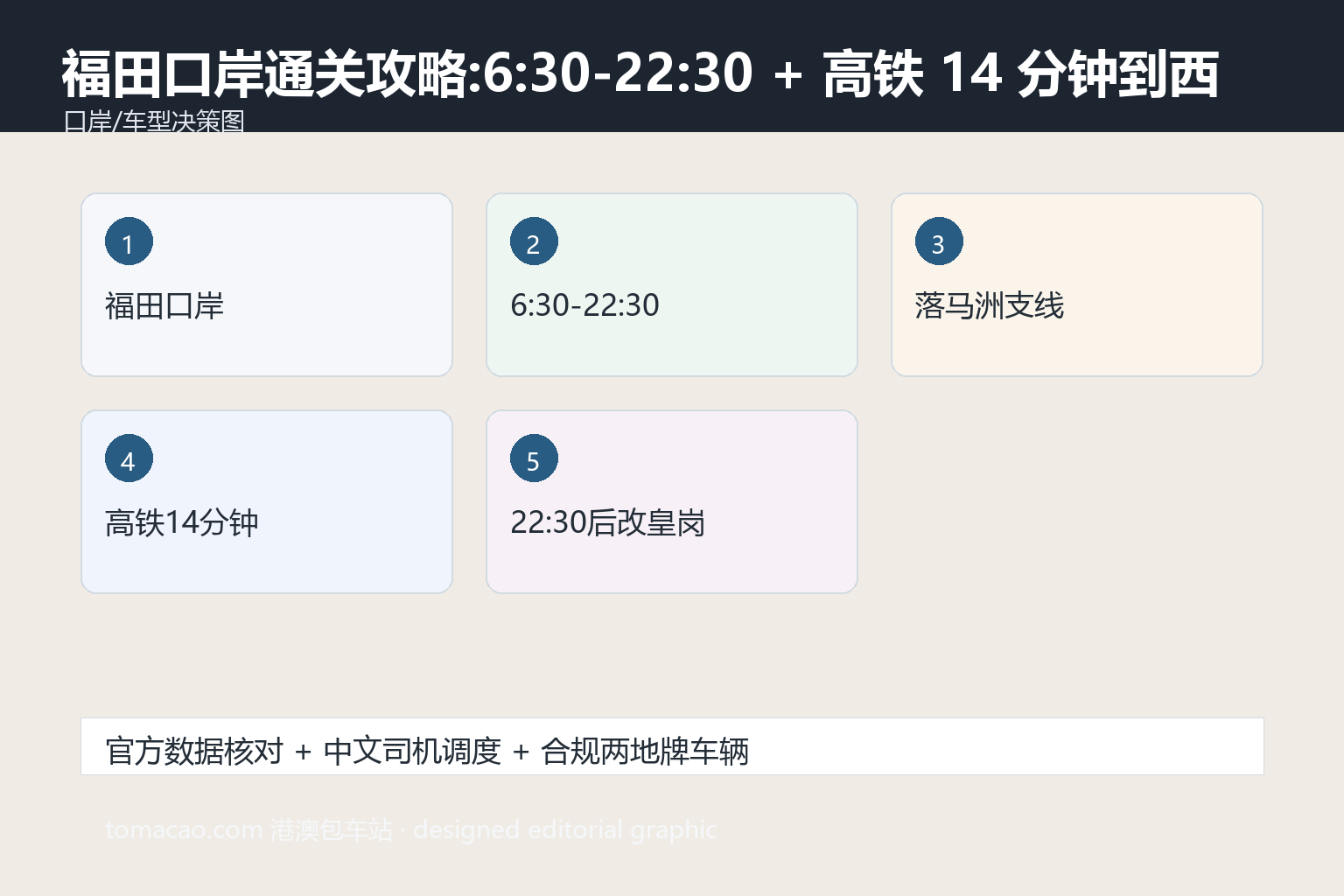The image size is (1344, 896).
Task: Click the number 4 circle badge
Action: [x=129, y=458]
